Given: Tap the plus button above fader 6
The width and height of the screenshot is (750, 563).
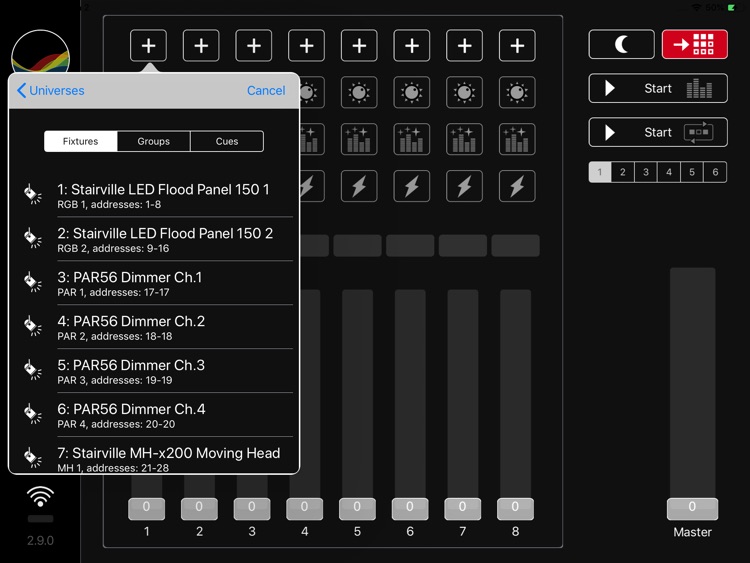Looking at the screenshot, I should (x=412, y=46).
